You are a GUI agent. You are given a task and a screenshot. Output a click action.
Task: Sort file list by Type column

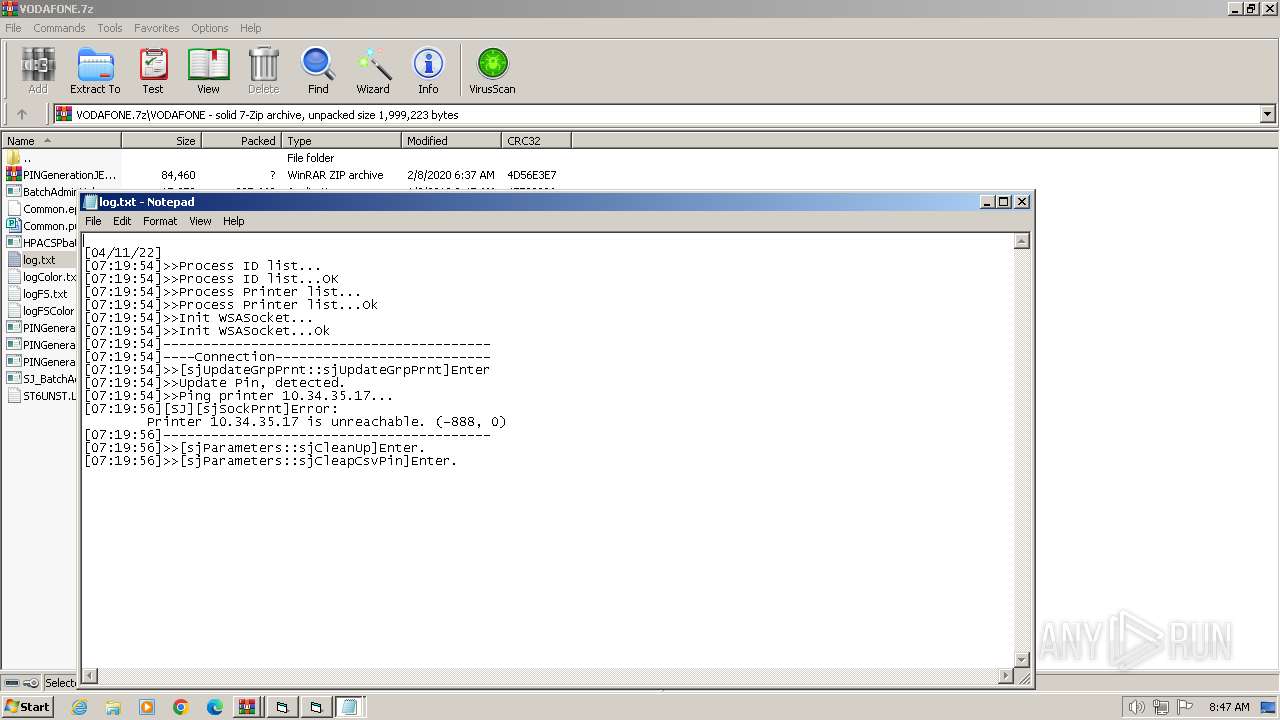pos(341,141)
